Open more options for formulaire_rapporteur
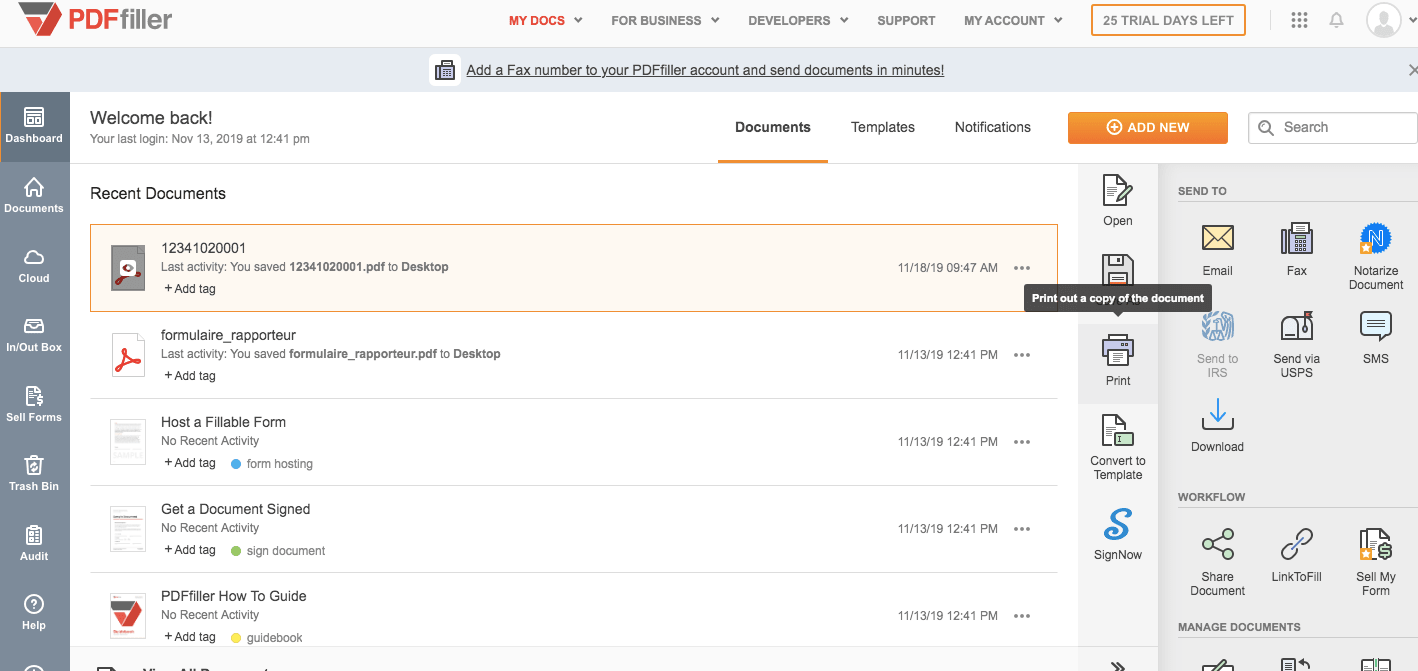1418x671 pixels. click(x=1021, y=355)
